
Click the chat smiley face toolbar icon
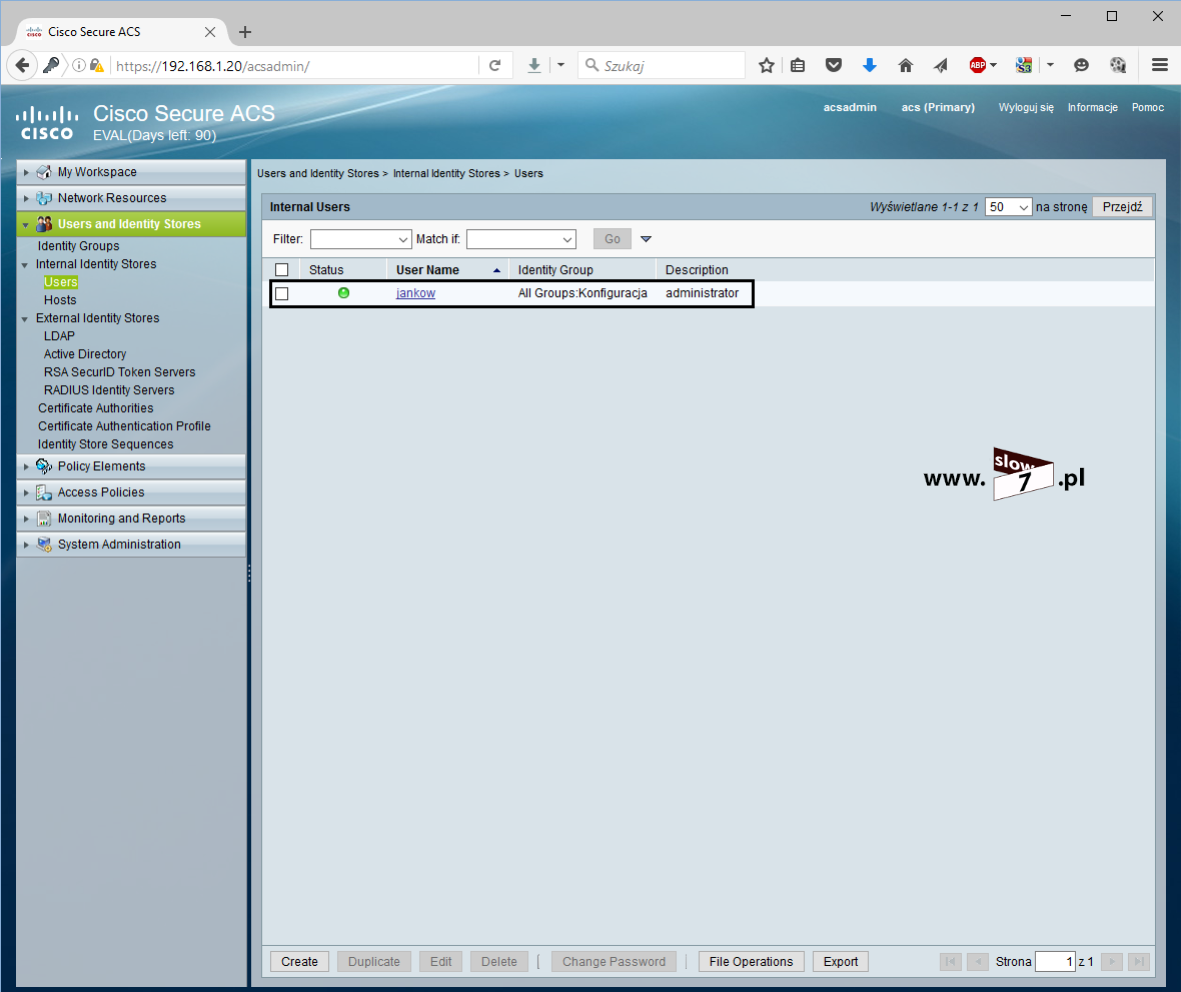coord(1081,66)
